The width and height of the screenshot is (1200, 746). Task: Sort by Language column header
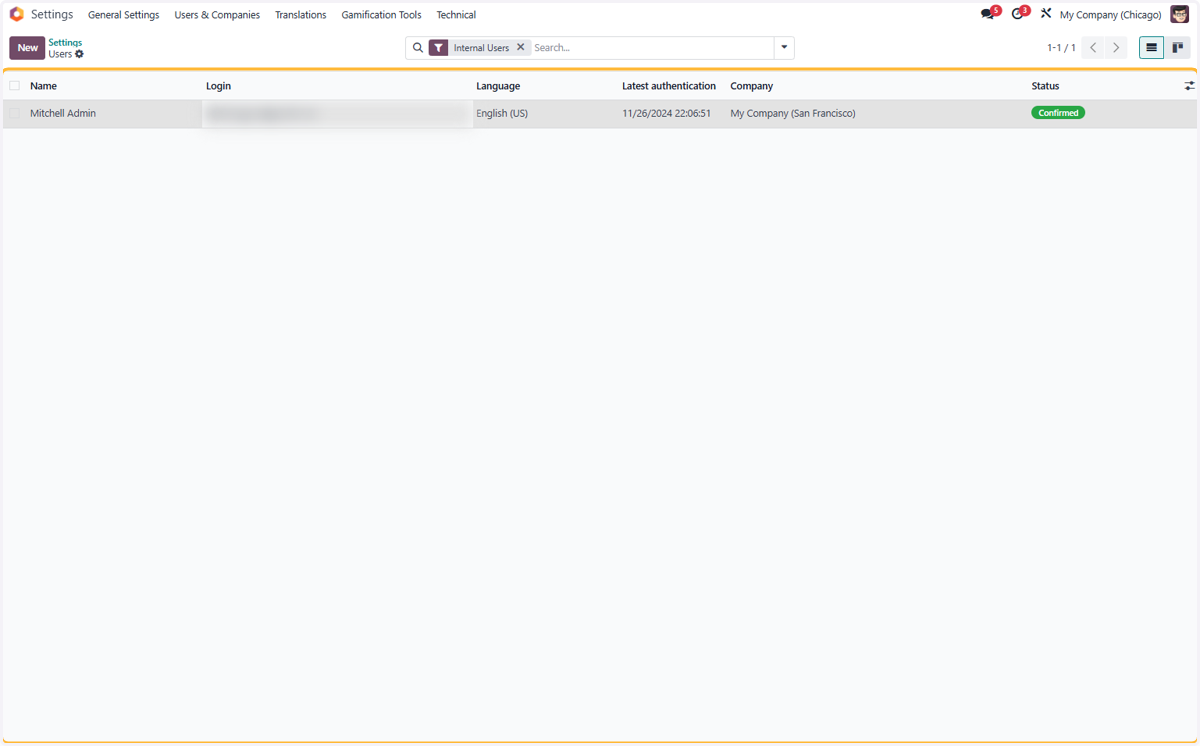(498, 86)
